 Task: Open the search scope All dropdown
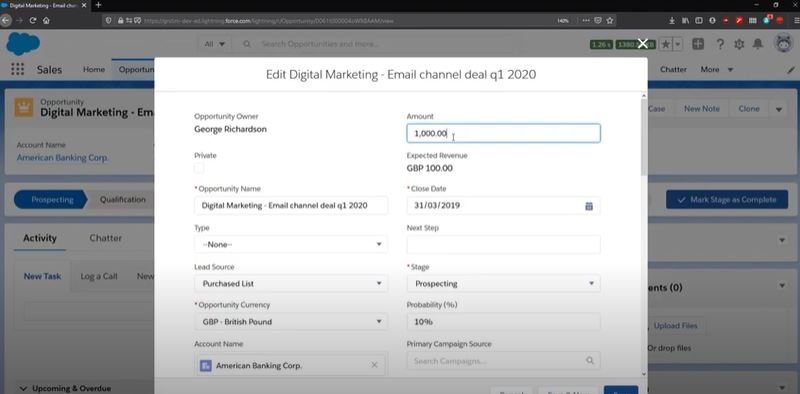click(x=215, y=44)
